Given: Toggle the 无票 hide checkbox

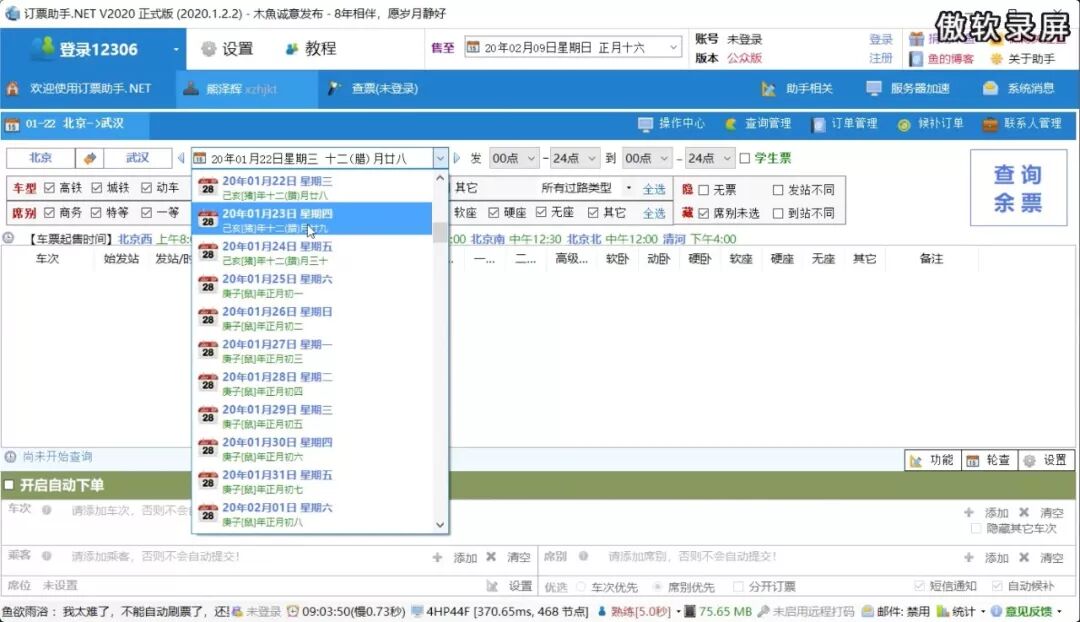Looking at the screenshot, I should click(703, 189).
